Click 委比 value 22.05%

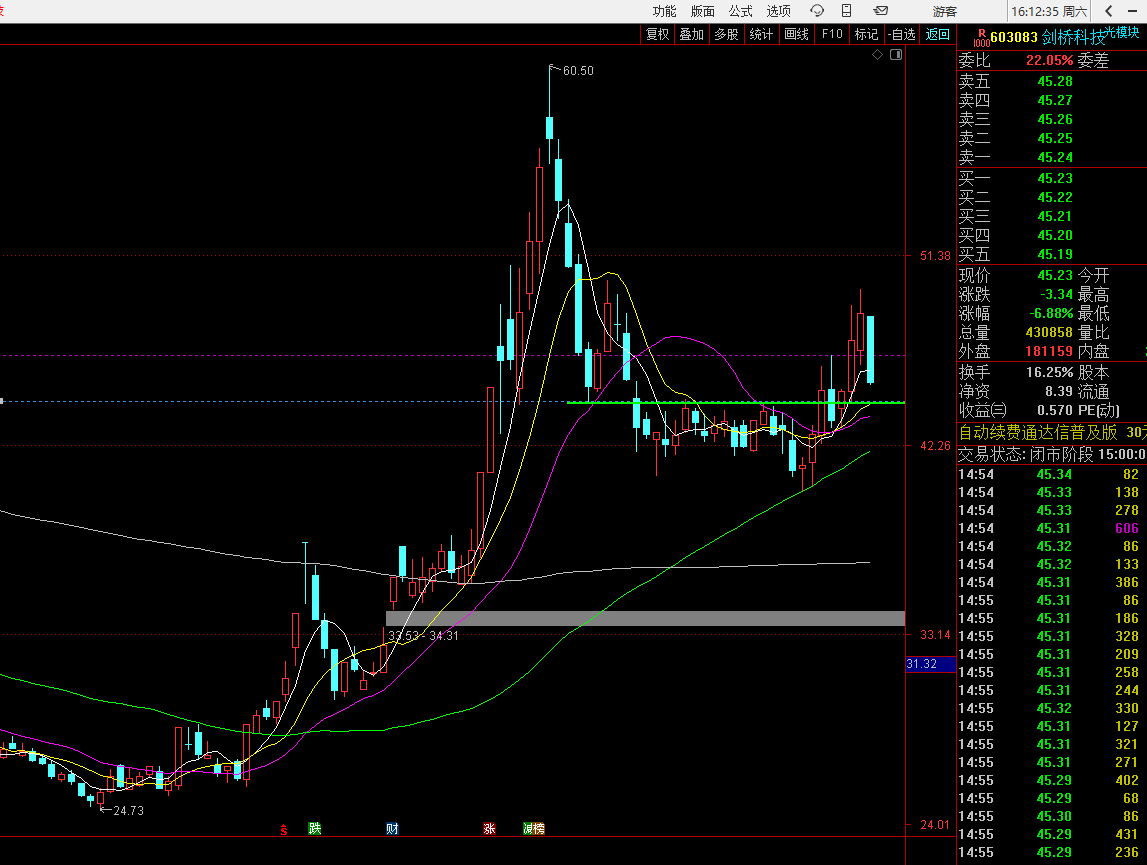pos(1050,61)
